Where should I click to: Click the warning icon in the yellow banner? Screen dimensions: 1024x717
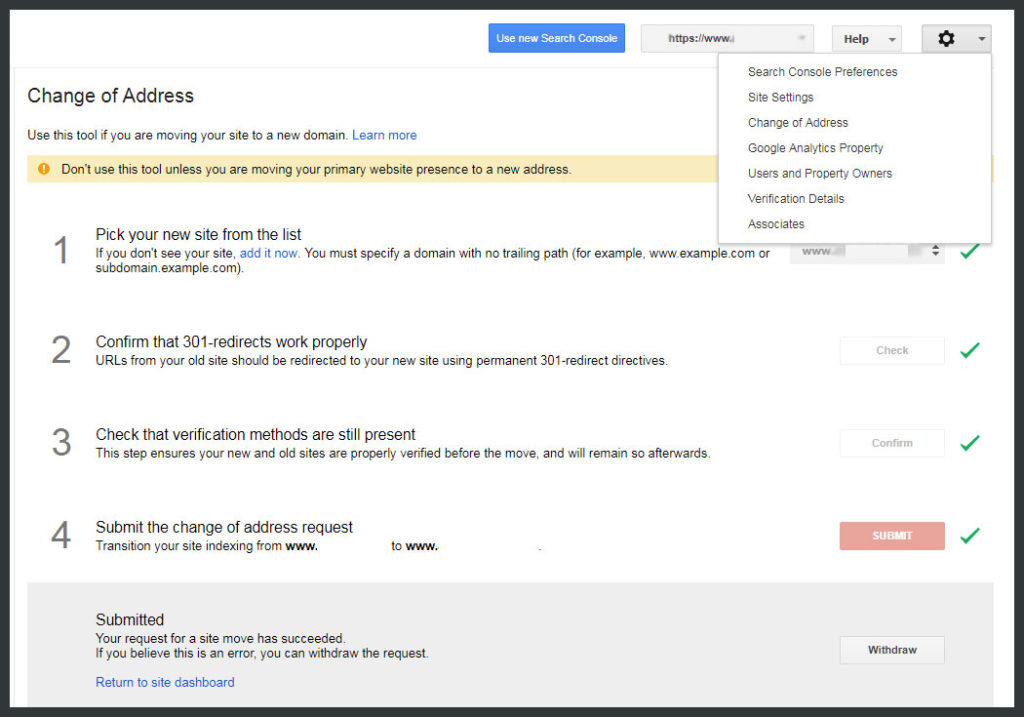click(42, 169)
